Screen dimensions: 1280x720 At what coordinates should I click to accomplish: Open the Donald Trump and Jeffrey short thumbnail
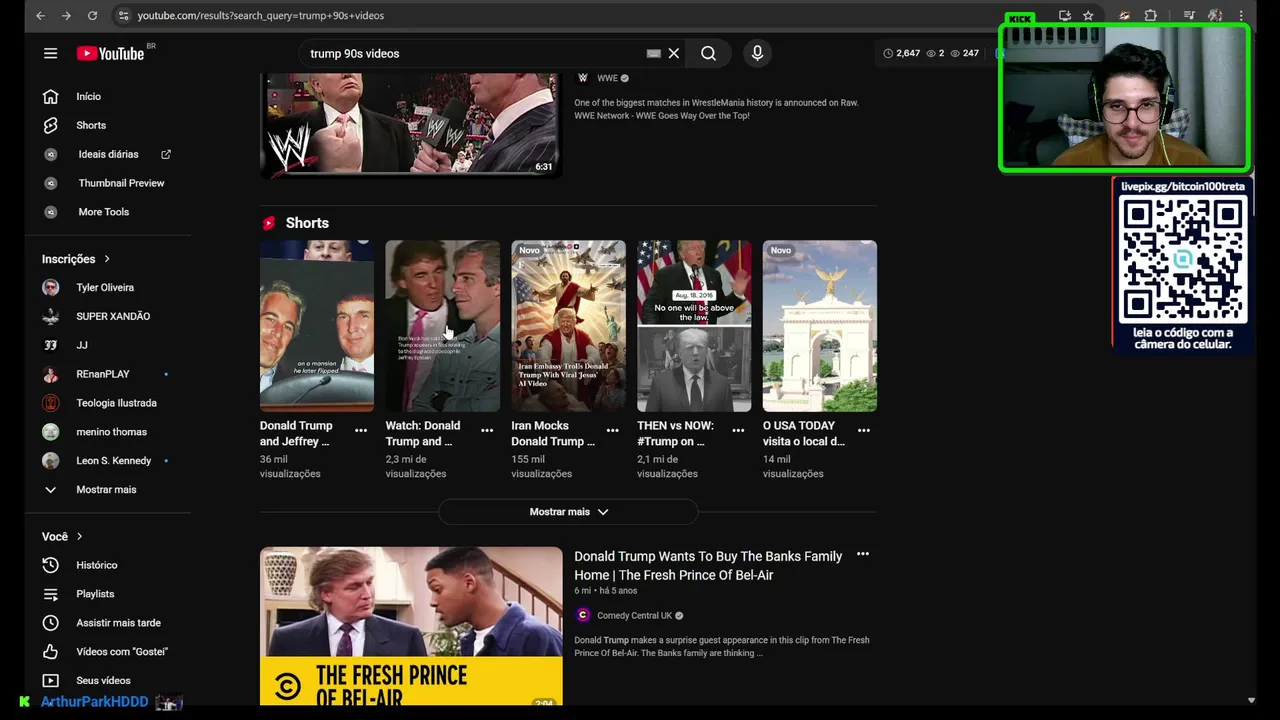click(317, 326)
